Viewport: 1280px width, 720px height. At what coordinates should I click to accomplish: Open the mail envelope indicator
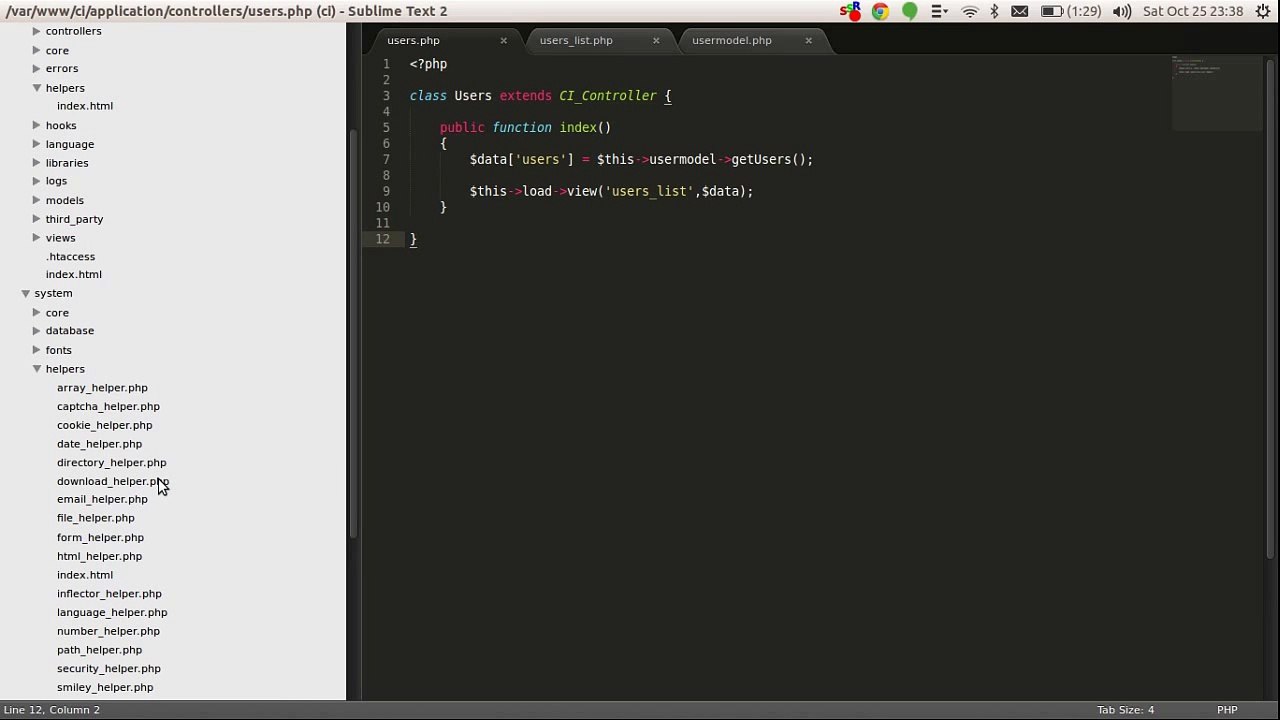click(x=1019, y=12)
